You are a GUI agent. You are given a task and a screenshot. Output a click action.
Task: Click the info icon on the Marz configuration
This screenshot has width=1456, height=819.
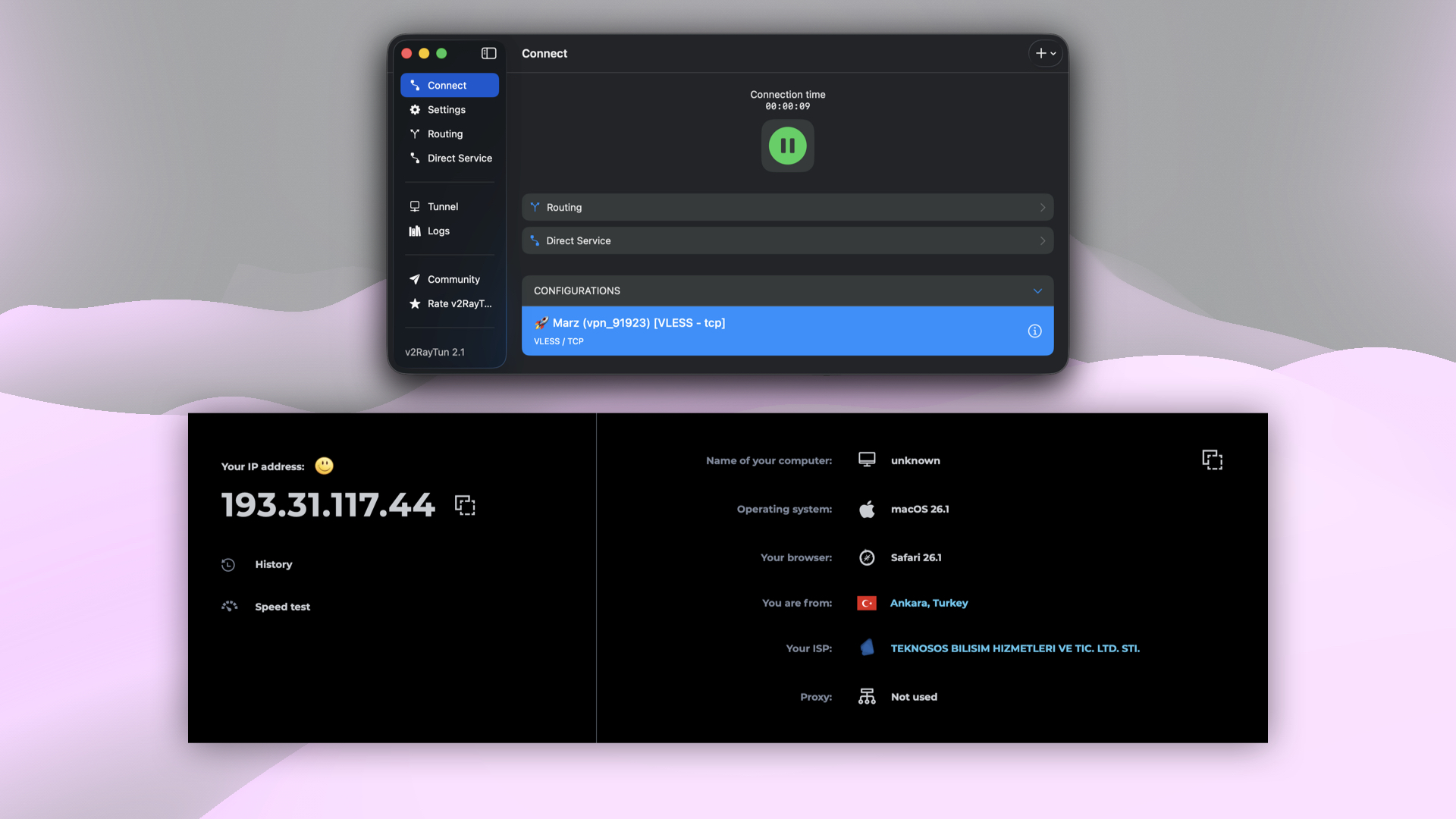(x=1034, y=331)
